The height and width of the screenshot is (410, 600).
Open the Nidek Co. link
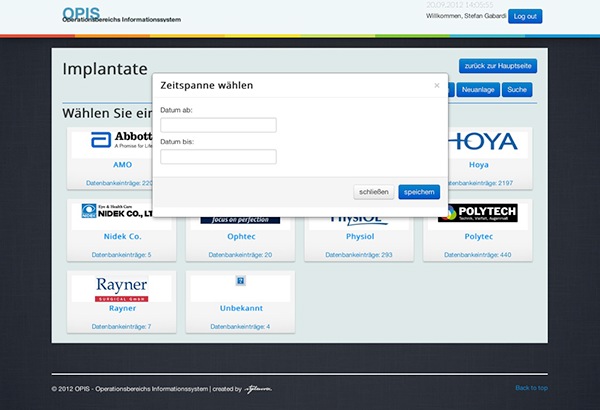click(x=122, y=237)
